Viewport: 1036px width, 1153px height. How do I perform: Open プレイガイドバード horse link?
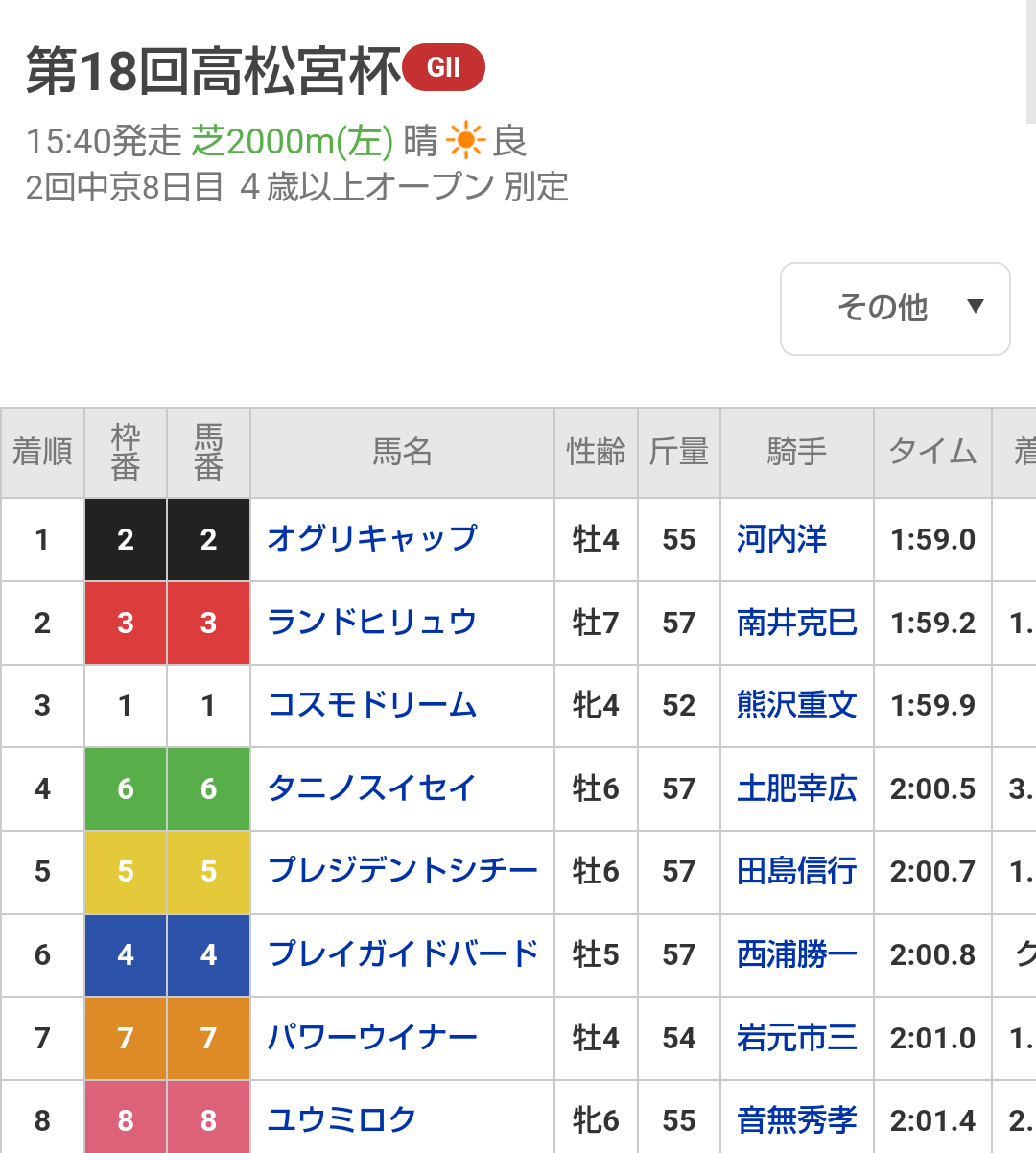[x=402, y=954]
